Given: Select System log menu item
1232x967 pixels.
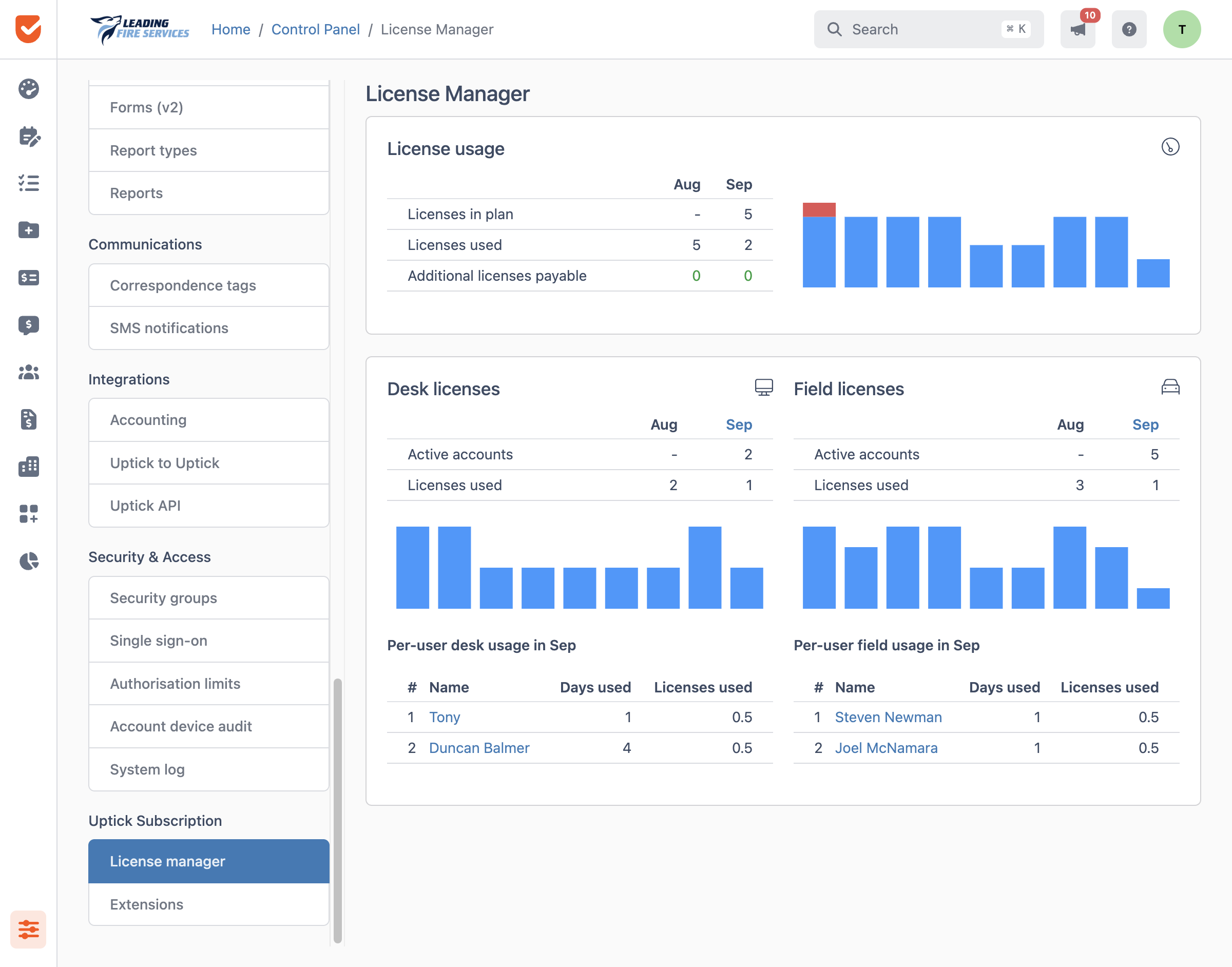Looking at the screenshot, I should tap(209, 769).
